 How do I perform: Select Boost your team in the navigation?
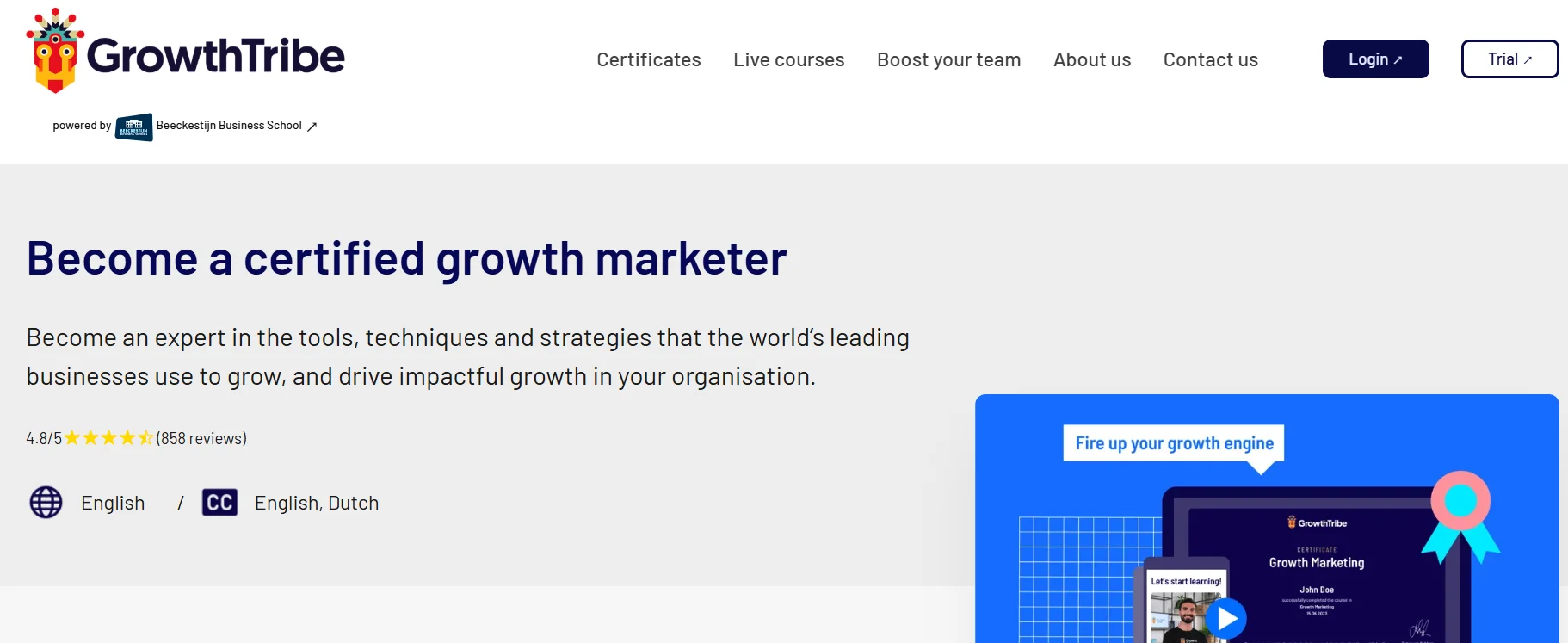click(x=948, y=59)
